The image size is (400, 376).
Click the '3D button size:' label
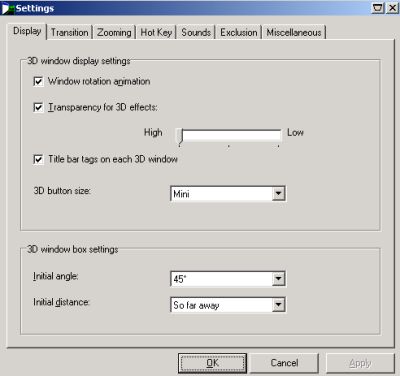(62, 191)
